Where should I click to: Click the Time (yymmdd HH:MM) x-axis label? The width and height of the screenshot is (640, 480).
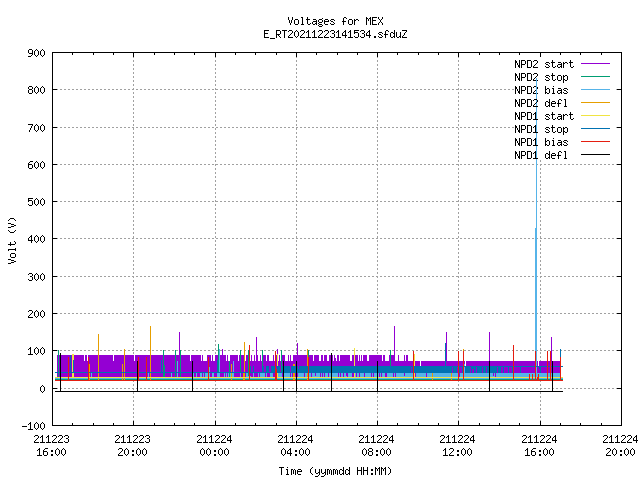335,471
